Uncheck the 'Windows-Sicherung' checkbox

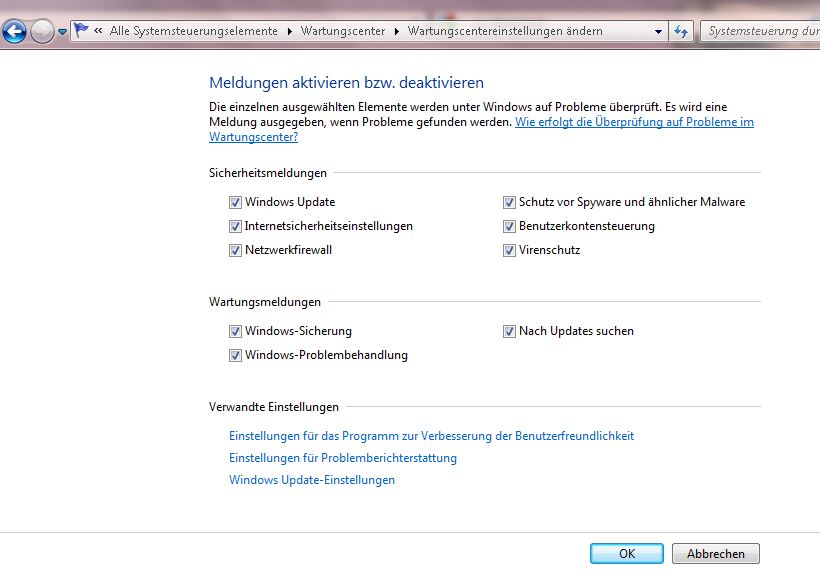click(x=235, y=331)
